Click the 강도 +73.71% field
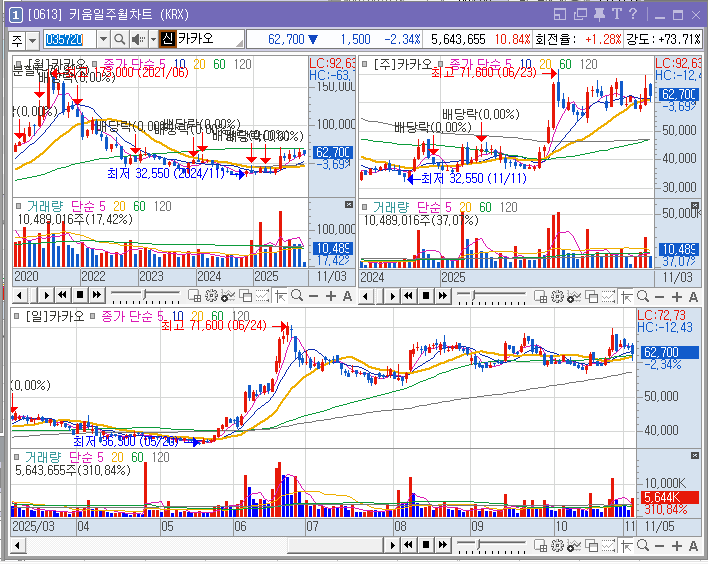 point(663,40)
